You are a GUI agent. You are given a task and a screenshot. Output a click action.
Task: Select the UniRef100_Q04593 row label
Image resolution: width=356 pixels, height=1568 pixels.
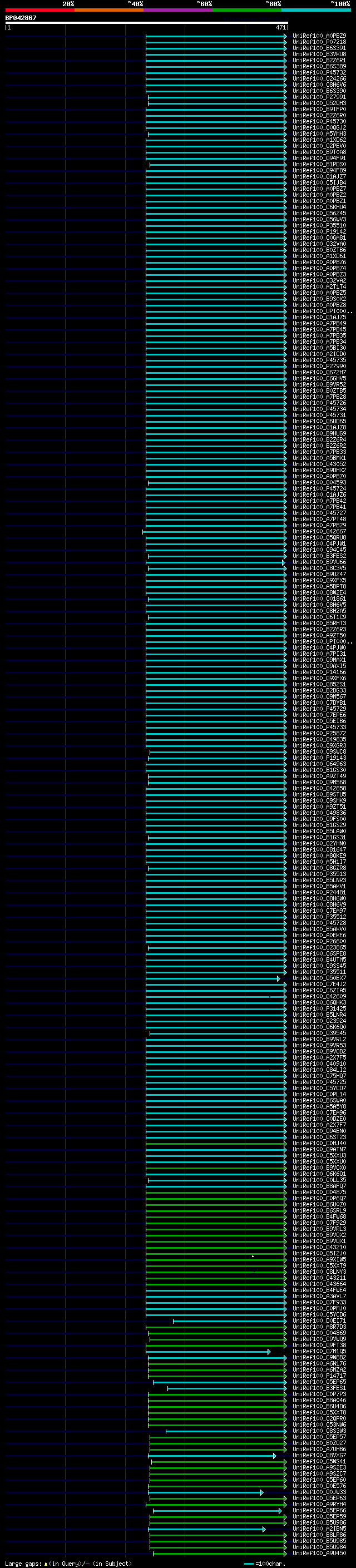pyautogui.click(x=319, y=483)
